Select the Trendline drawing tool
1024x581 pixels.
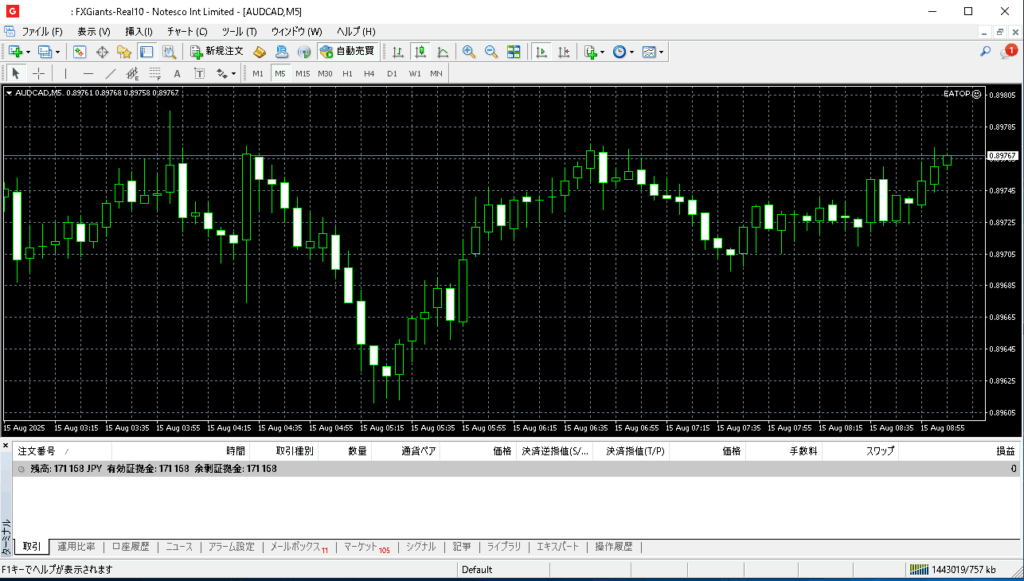tap(110, 73)
